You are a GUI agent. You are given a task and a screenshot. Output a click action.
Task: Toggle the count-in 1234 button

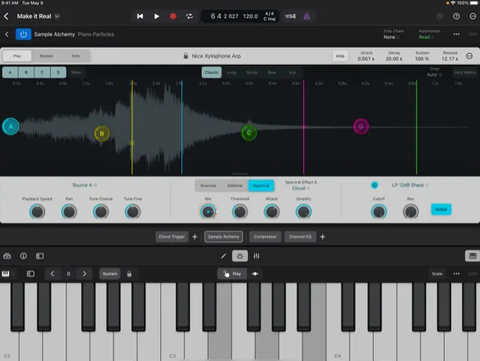290,16
